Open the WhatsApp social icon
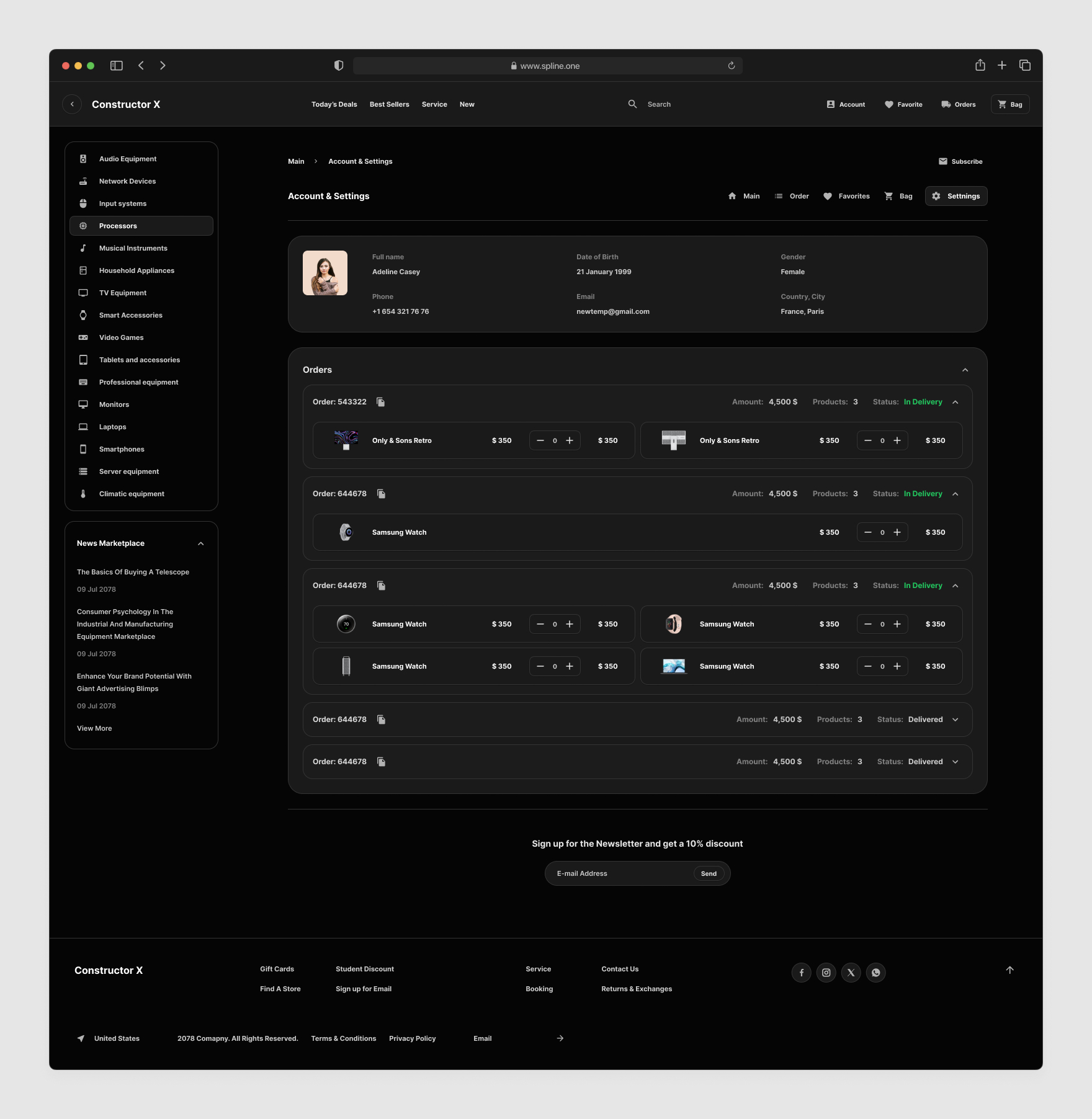 [876, 973]
